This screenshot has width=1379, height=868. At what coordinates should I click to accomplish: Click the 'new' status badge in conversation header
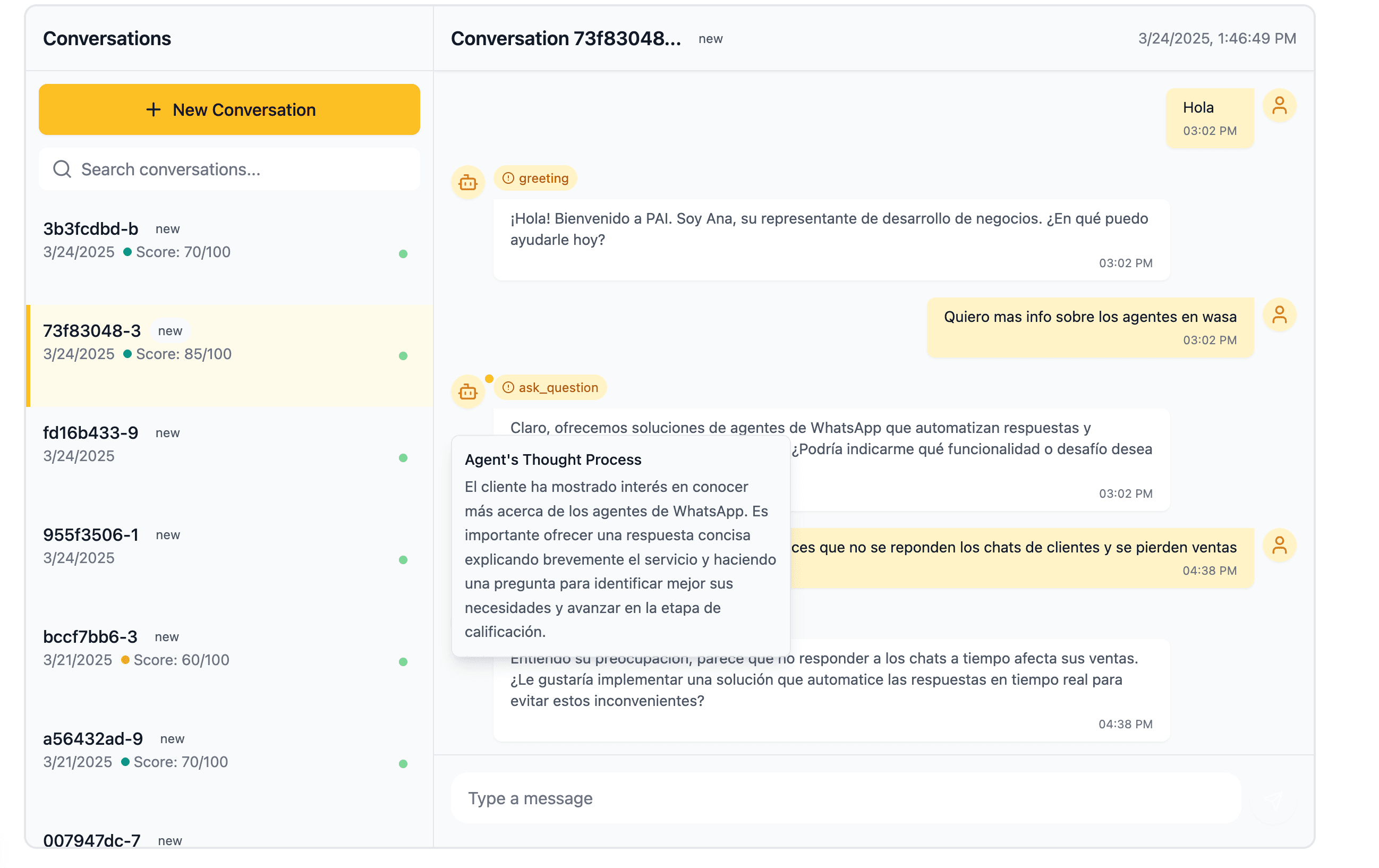[710, 39]
